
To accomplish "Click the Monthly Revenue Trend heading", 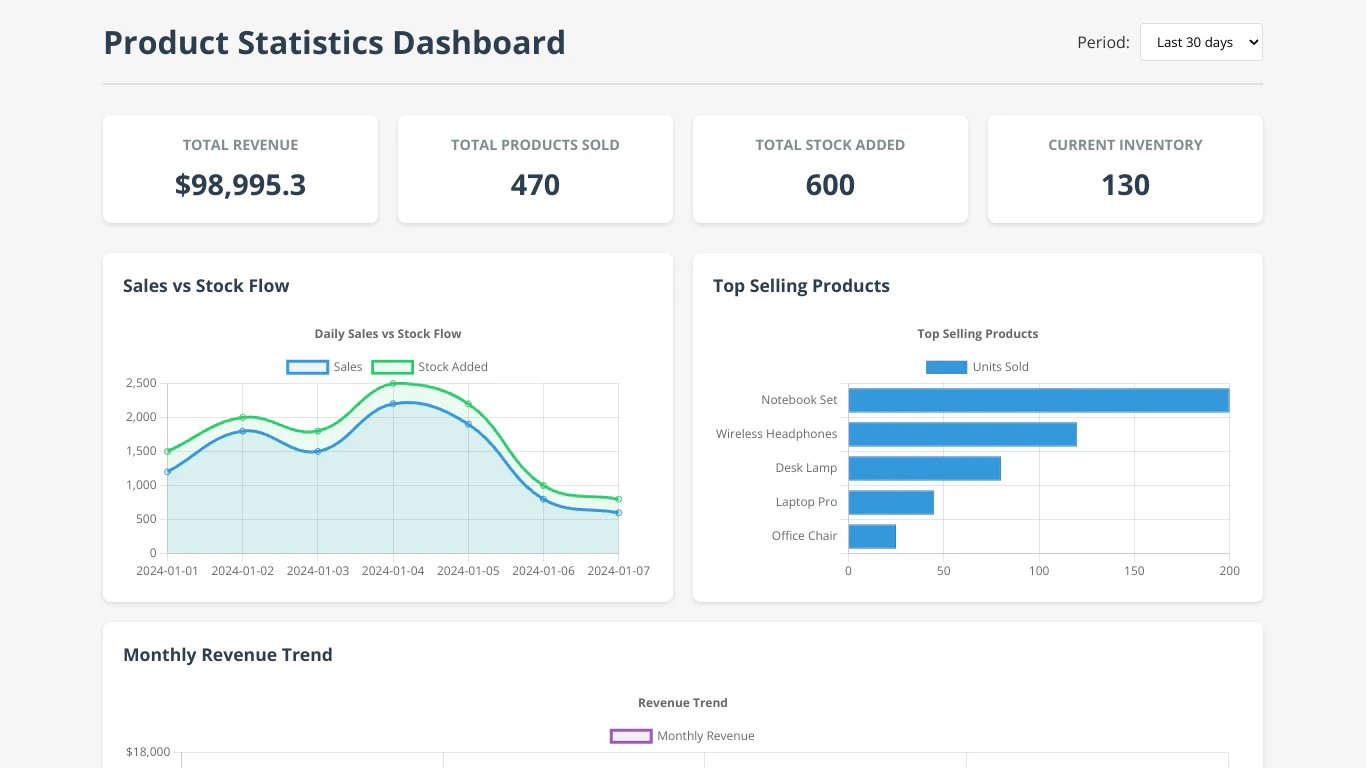I will (x=228, y=655).
